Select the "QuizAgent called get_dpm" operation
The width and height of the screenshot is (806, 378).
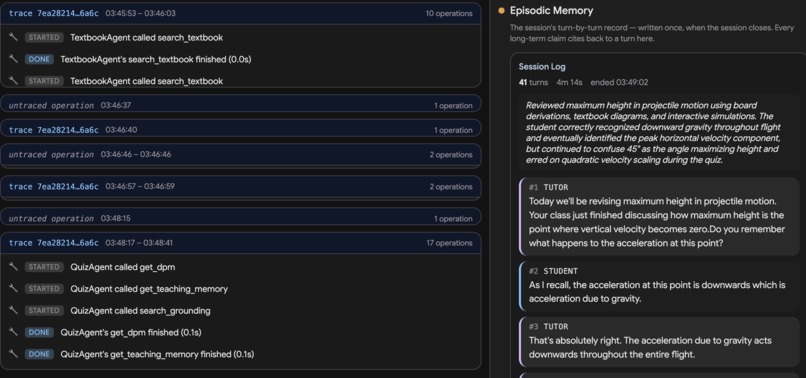241,267
